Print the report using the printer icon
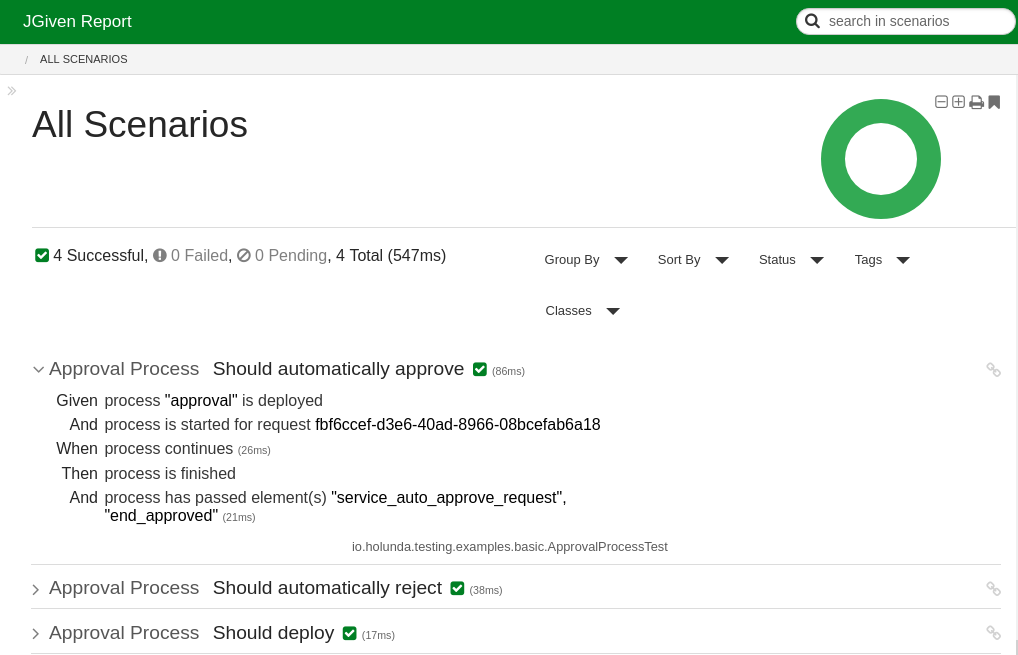The width and height of the screenshot is (1018, 655). coord(976,101)
